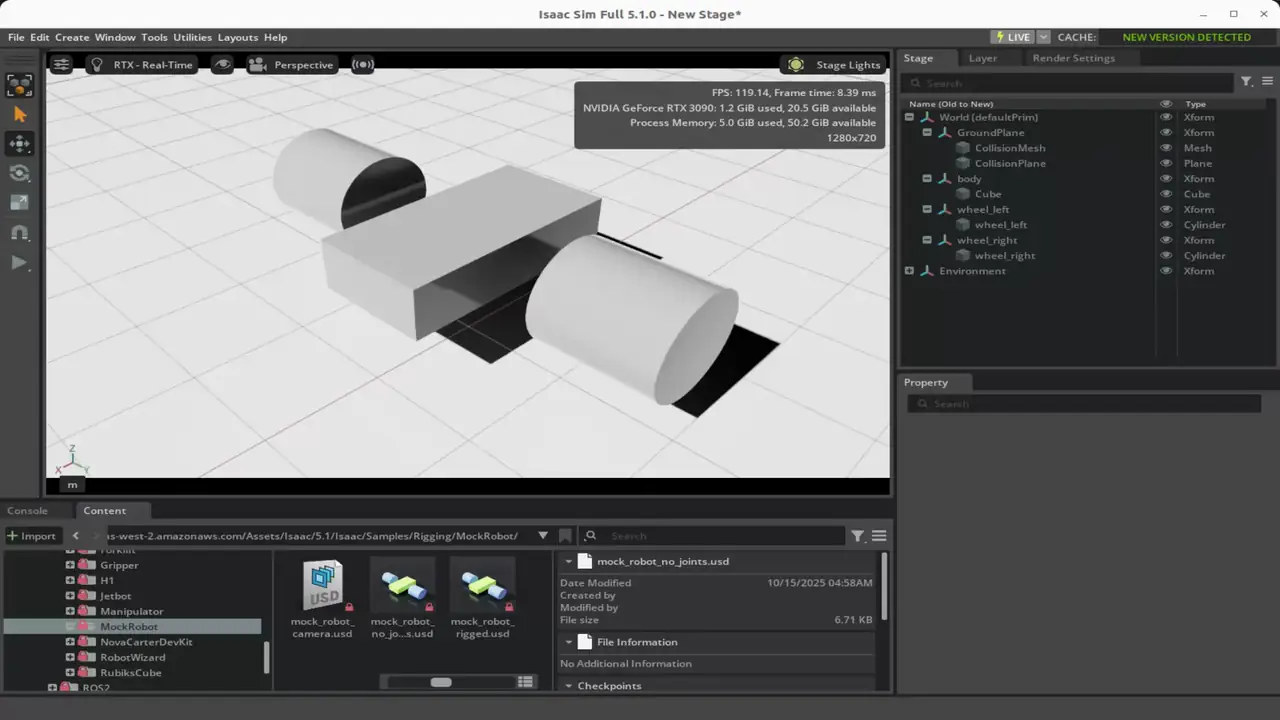The width and height of the screenshot is (1280, 720).
Task: Choose the Scale tool
Action: [x=20, y=202]
